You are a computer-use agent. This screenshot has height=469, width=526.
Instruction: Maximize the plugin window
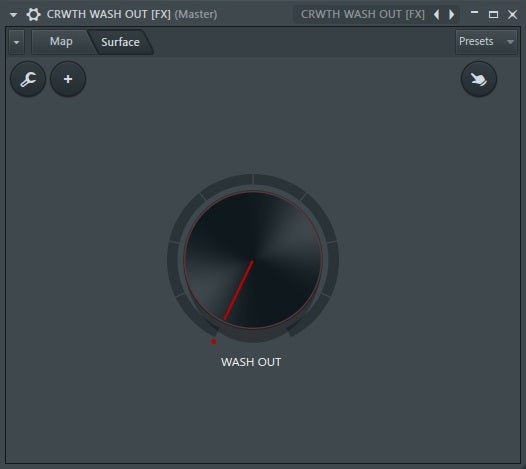click(x=493, y=14)
